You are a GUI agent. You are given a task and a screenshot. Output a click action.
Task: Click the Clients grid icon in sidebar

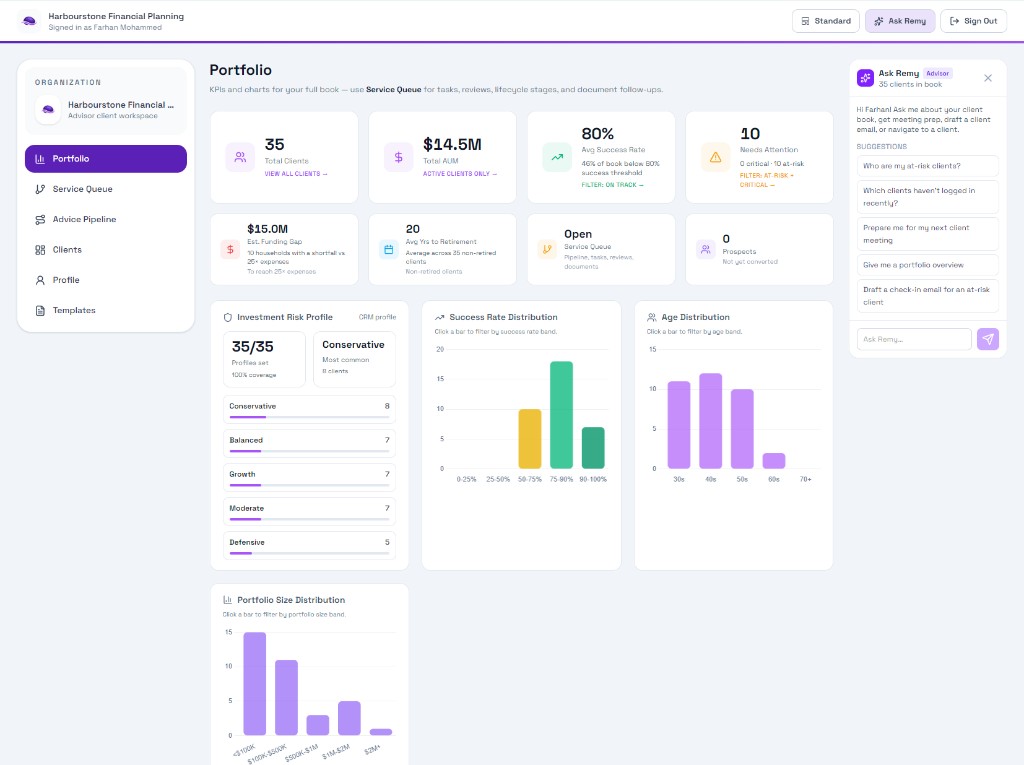pyautogui.click(x=40, y=250)
